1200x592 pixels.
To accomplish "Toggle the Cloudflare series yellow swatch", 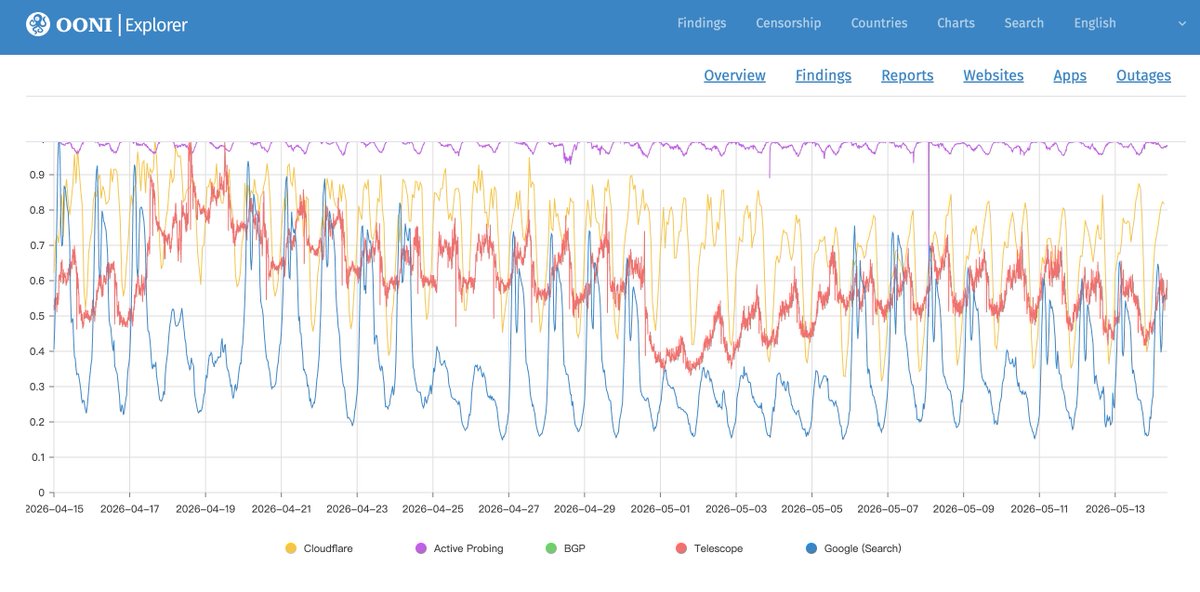I will pos(291,548).
